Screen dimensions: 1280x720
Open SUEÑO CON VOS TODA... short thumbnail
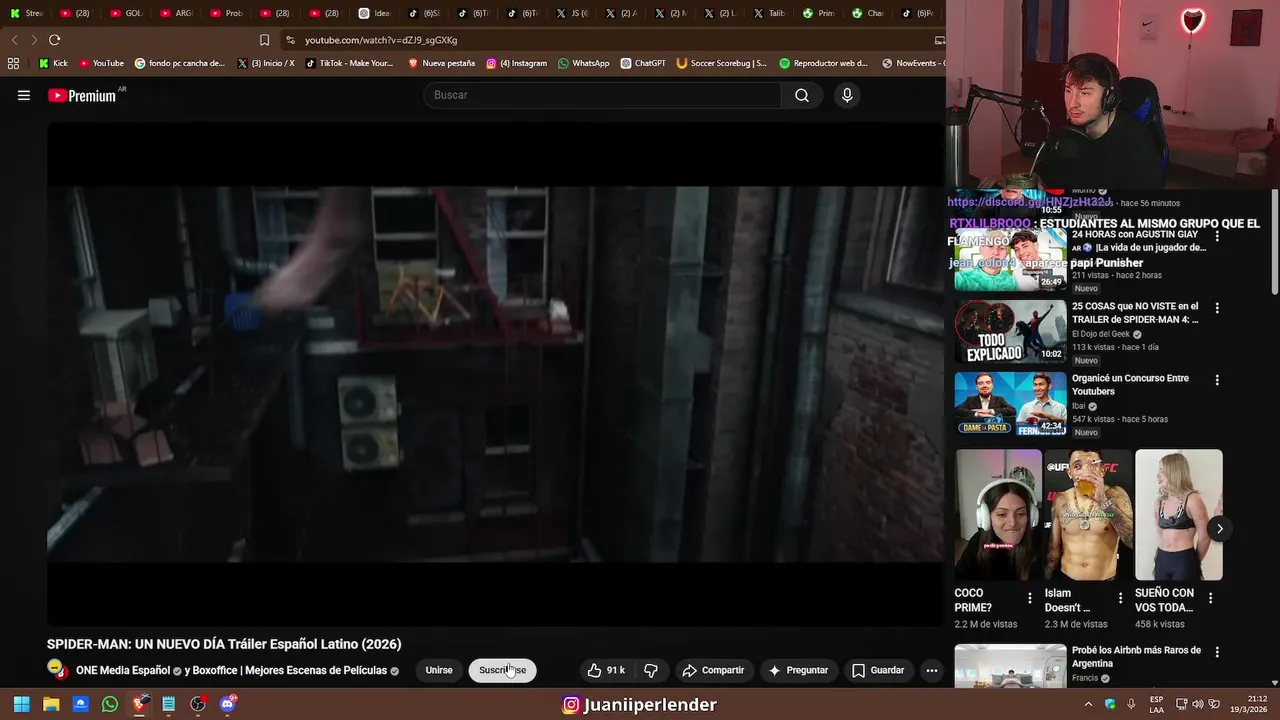(x=1178, y=515)
